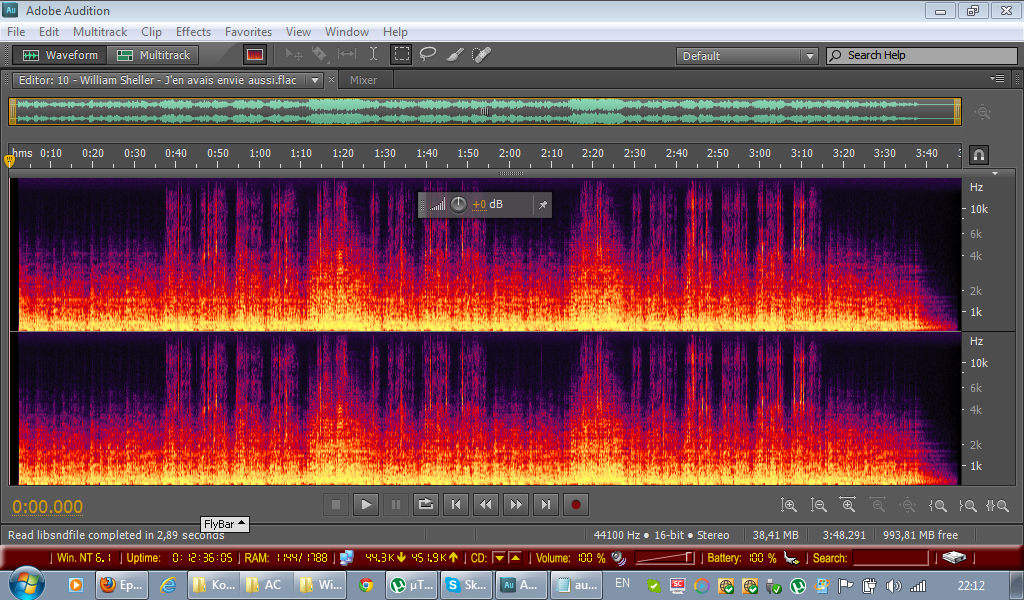The image size is (1024, 600).
Task: Expand the Editor file list dropdown
Action: (315, 80)
